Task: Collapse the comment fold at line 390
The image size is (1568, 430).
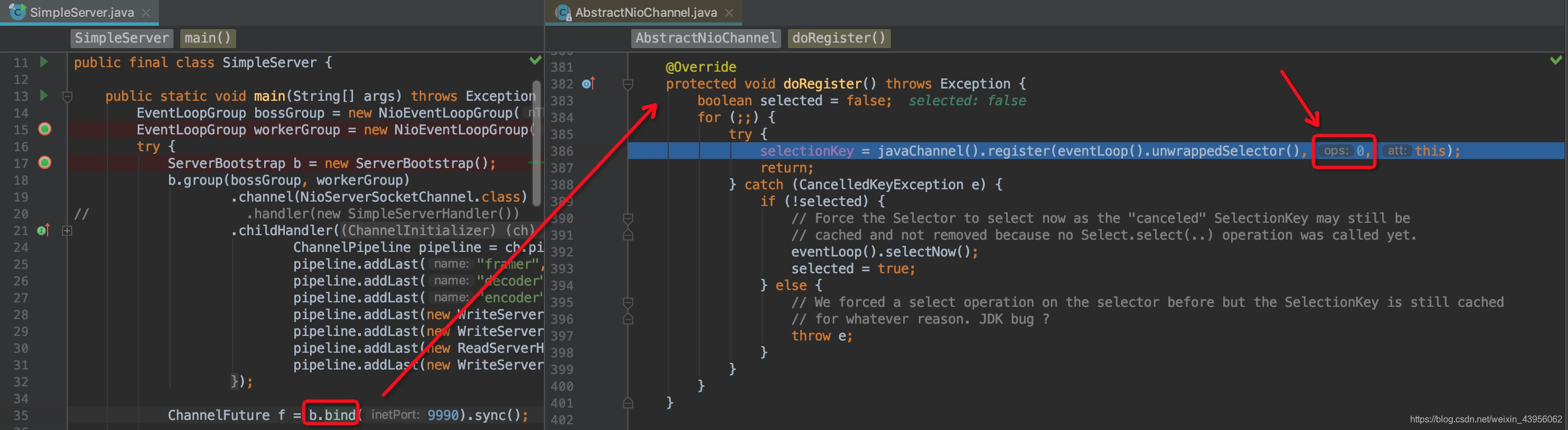Action: pyautogui.click(x=628, y=218)
